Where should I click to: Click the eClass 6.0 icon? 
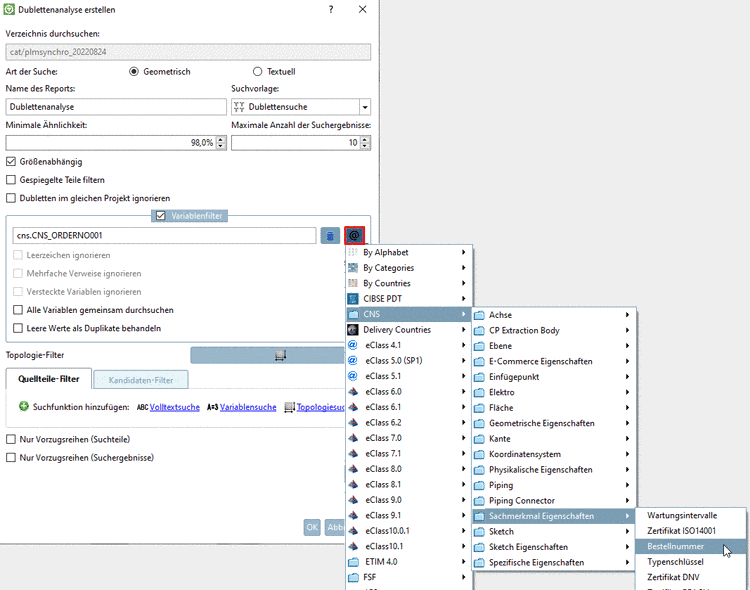click(x=353, y=391)
